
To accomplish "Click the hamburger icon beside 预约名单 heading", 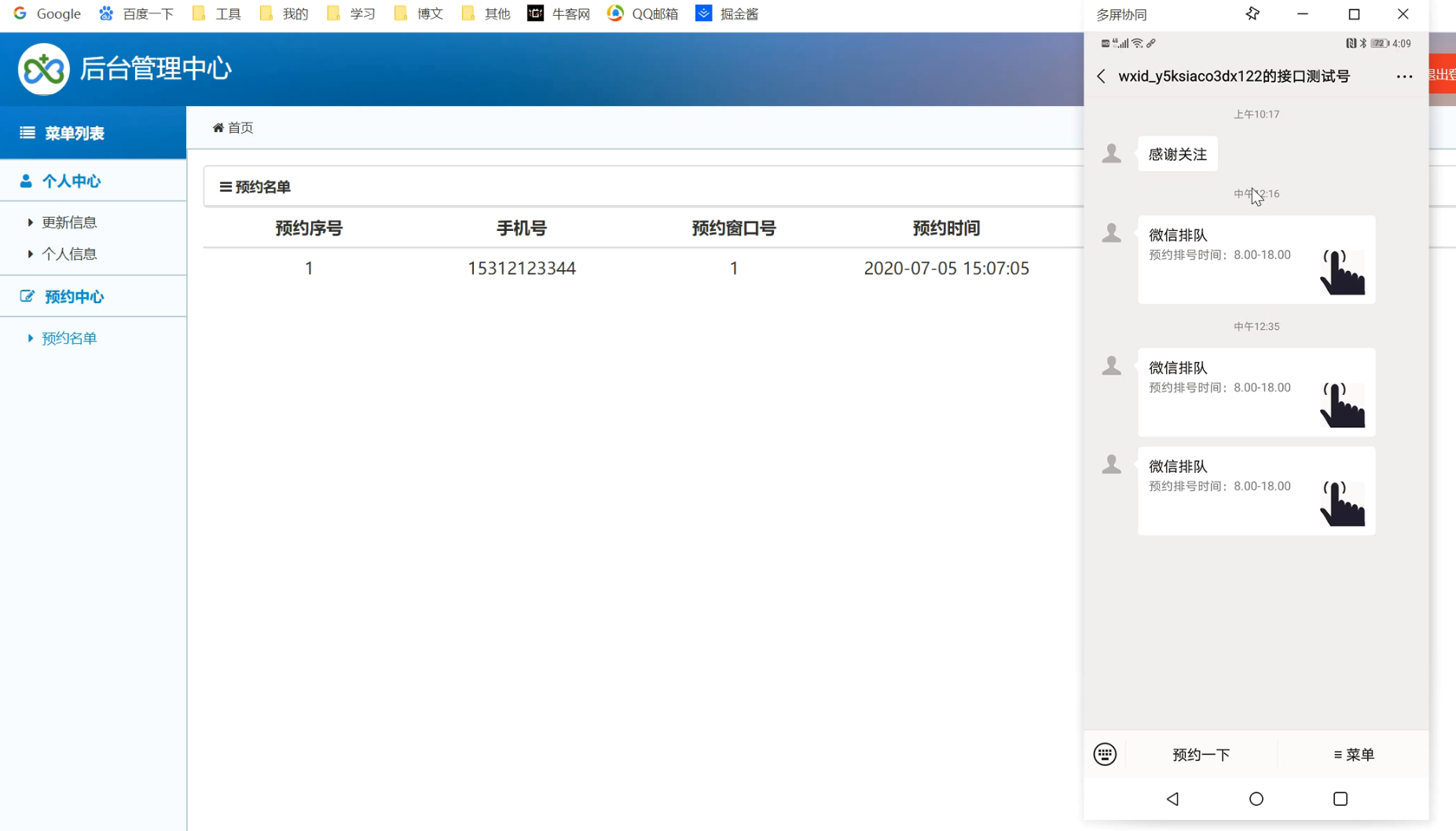I will (226, 187).
